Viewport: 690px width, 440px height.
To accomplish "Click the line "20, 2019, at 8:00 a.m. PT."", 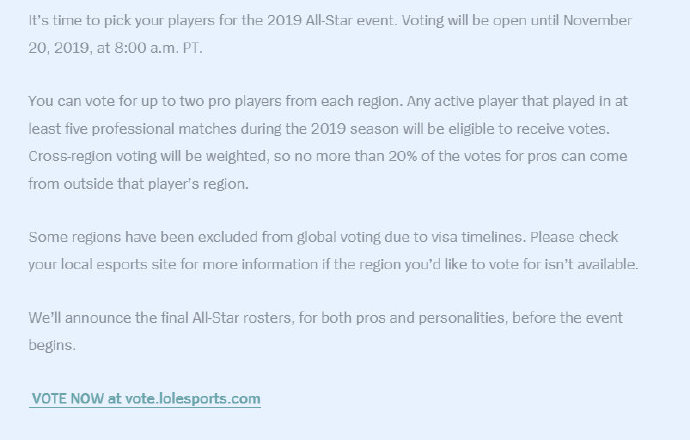I will point(115,48).
